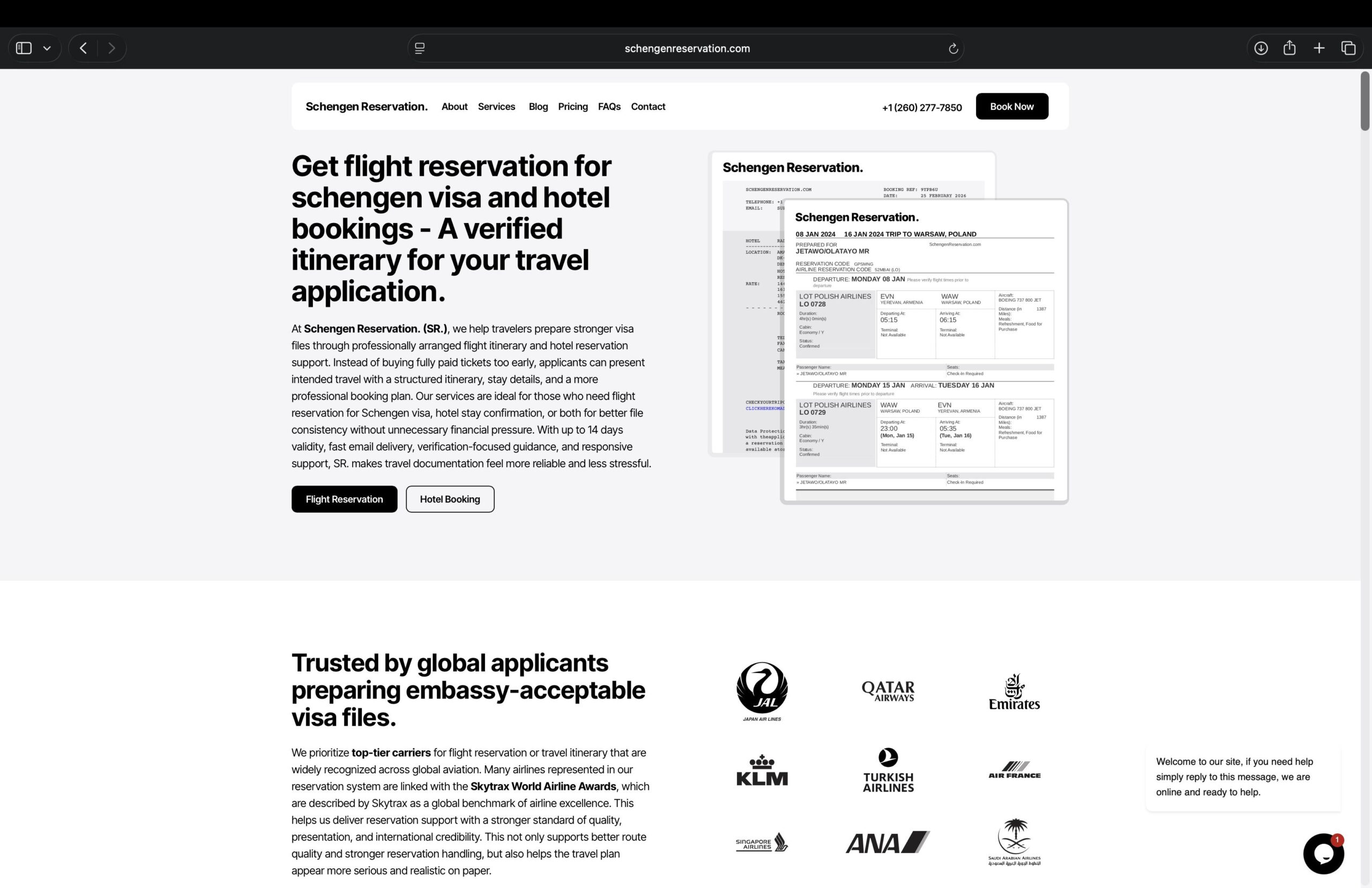Open the Safari downloads icon
The image size is (1372, 888).
tap(1261, 48)
